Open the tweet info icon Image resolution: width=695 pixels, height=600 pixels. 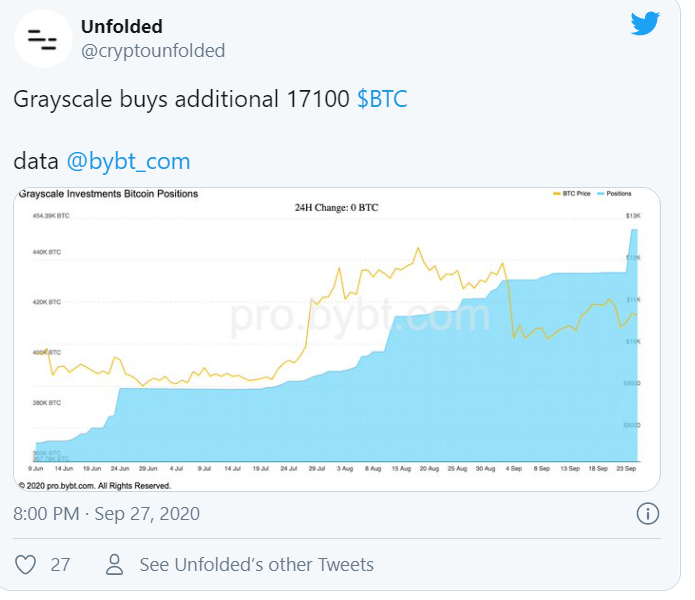coord(648,514)
